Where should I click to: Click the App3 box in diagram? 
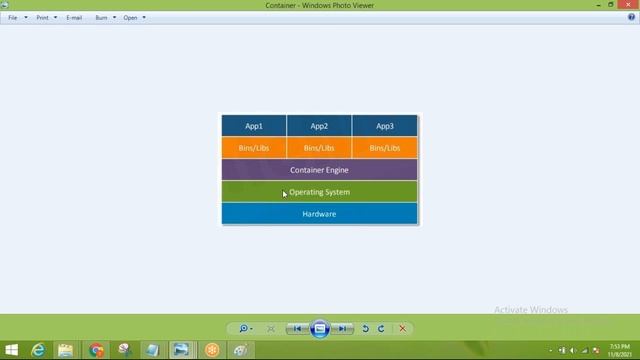click(x=385, y=126)
